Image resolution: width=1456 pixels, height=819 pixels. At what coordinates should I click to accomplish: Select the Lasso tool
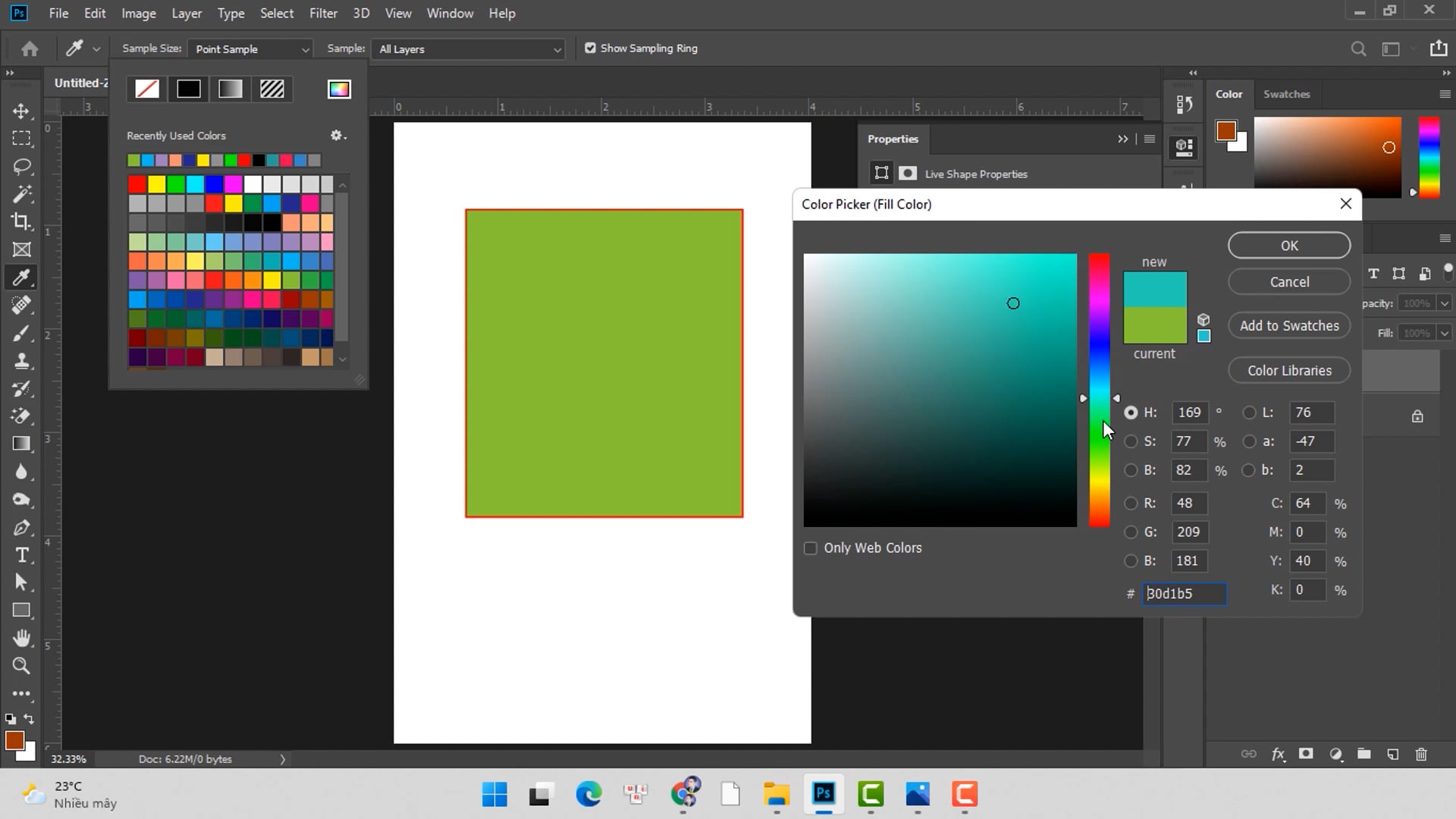coord(21,166)
